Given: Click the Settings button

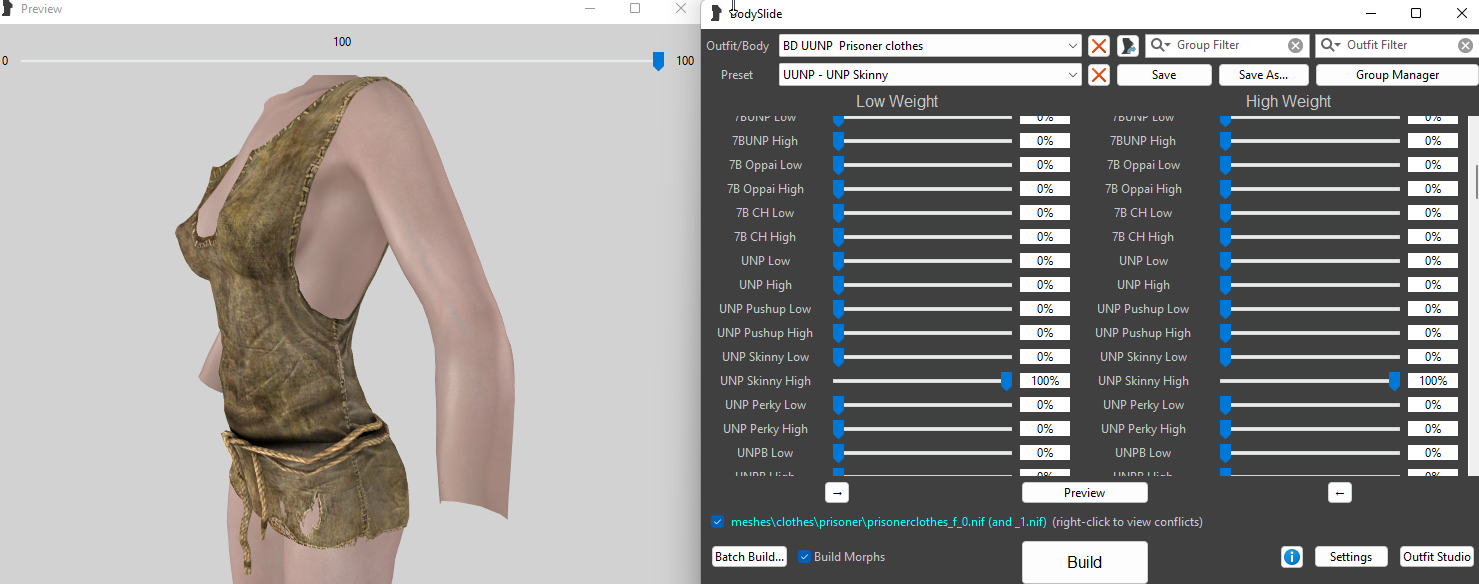Looking at the screenshot, I should [x=1350, y=557].
